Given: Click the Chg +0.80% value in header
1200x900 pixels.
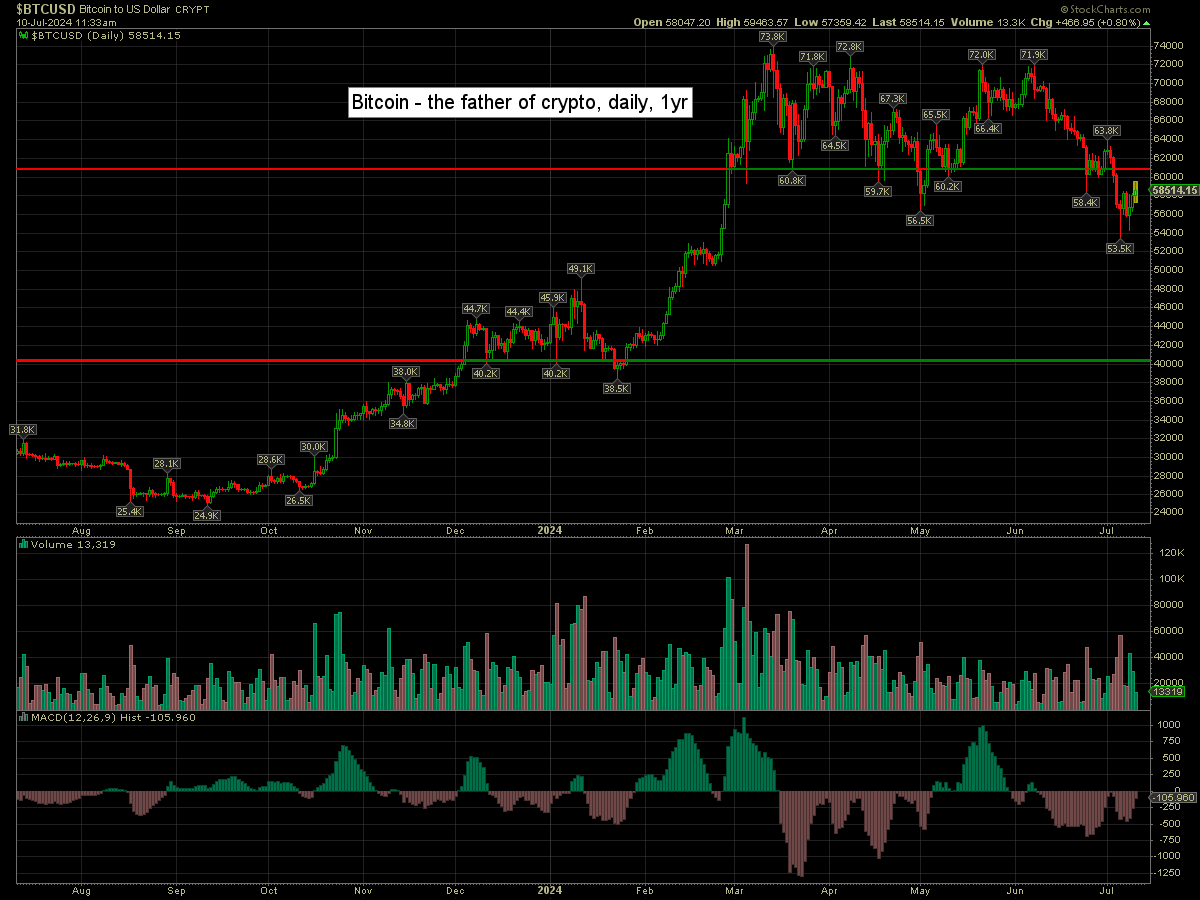Looking at the screenshot, I should tap(1138, 22).
